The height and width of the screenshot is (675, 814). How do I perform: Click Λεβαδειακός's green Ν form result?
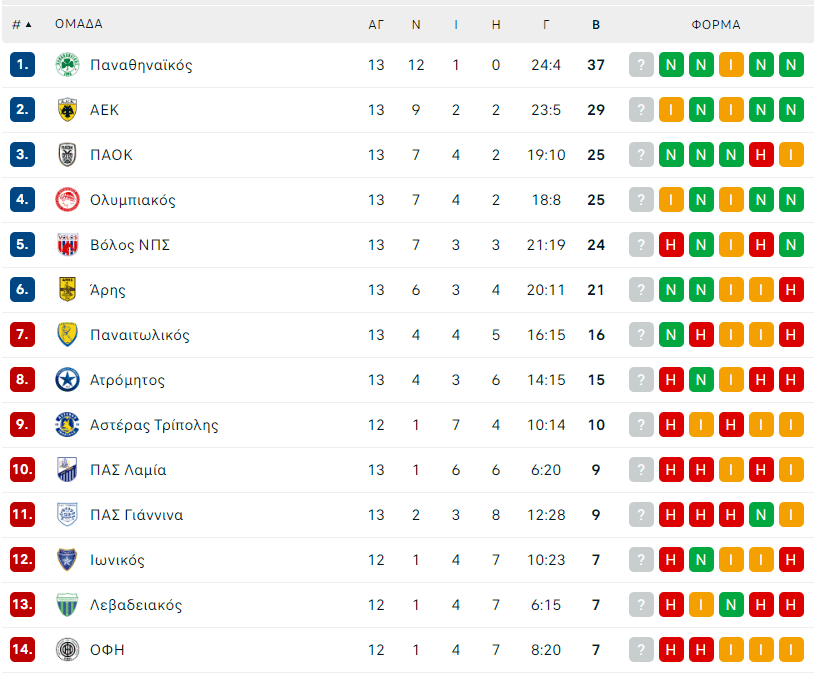coord(731,605)
